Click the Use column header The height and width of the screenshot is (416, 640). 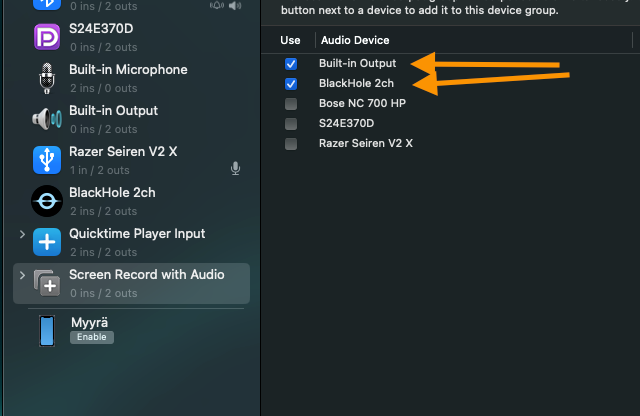coord(290,40)
